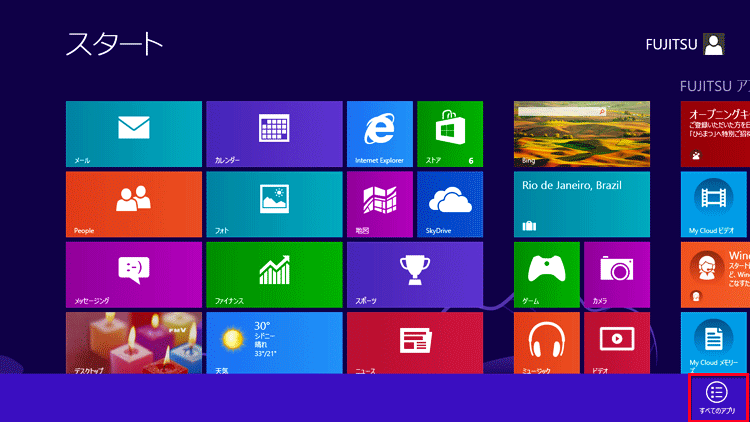Click the すべてのアプリ (All apps) button
The height and width of the screenshot is (422, 750).
717,398
